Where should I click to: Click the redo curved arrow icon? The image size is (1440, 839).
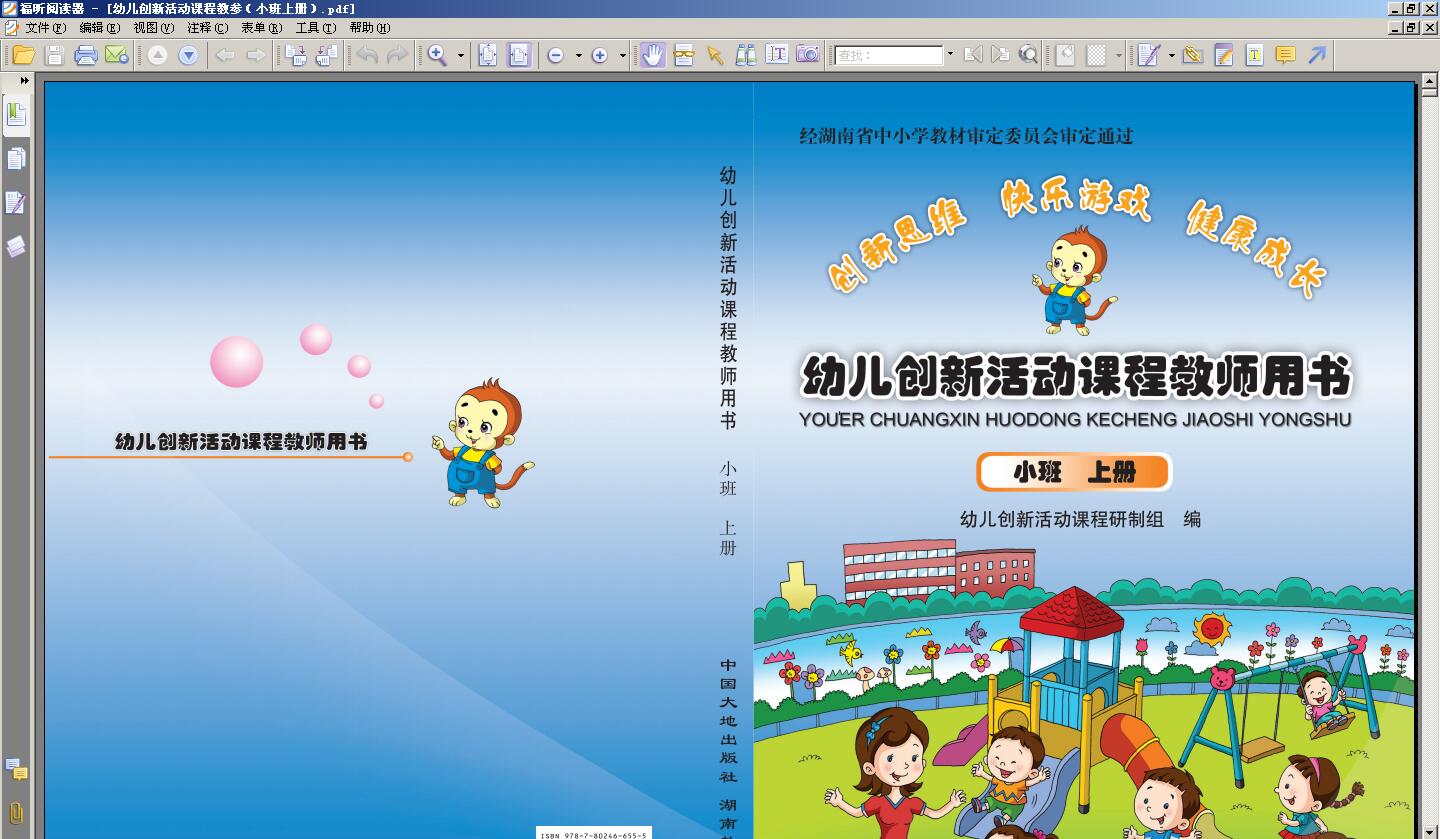tap(397, 55)
